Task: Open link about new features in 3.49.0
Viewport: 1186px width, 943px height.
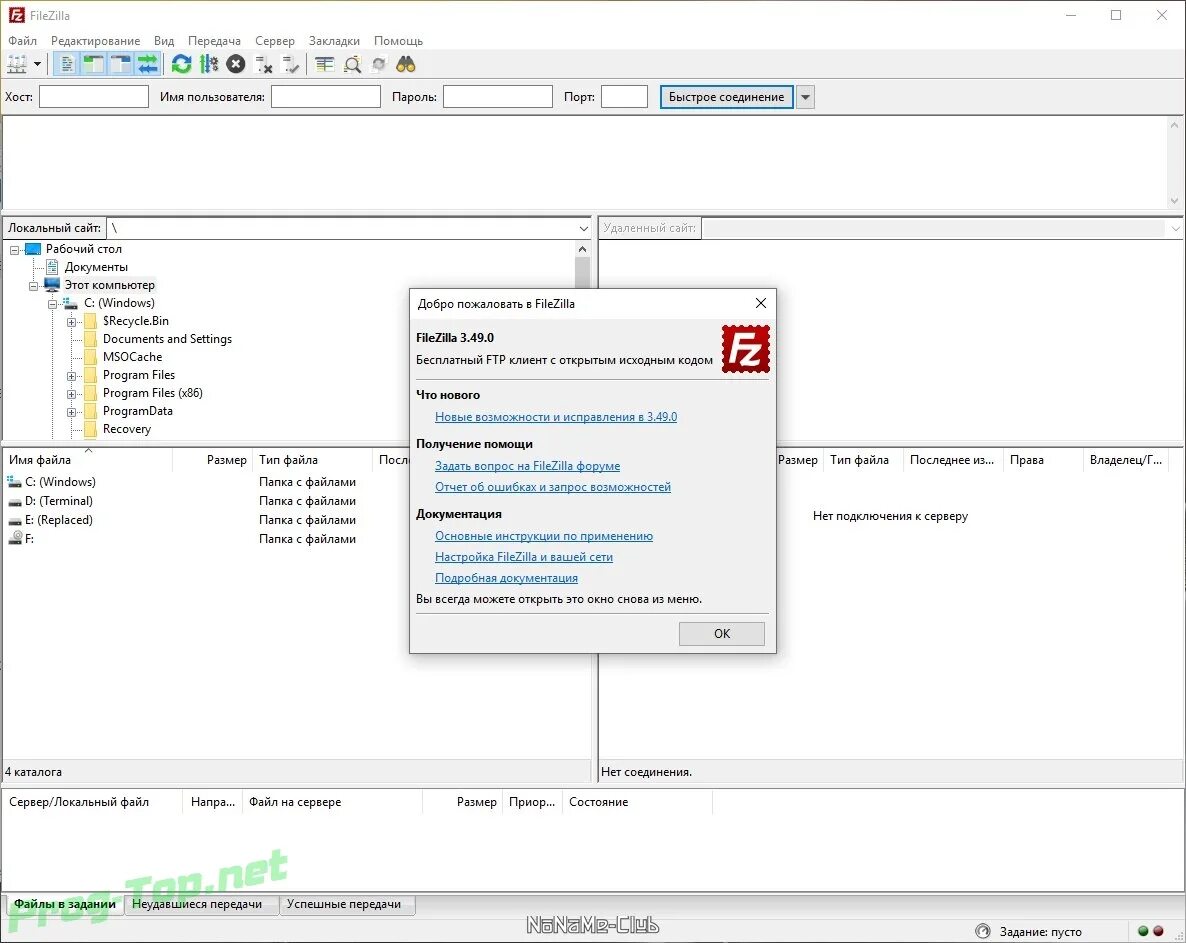Action: click(556, 417)
